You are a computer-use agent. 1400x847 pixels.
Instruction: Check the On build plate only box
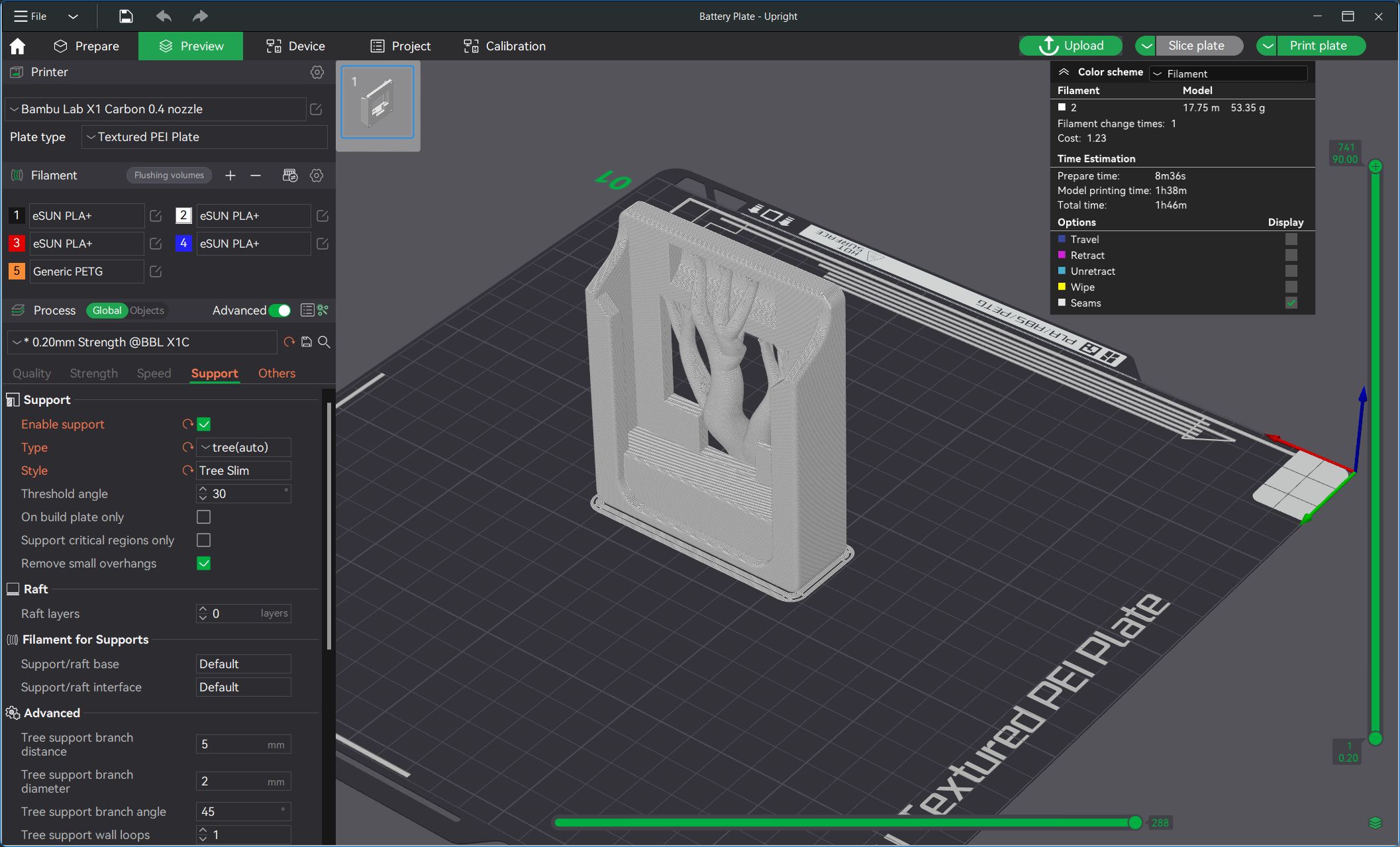204,517
